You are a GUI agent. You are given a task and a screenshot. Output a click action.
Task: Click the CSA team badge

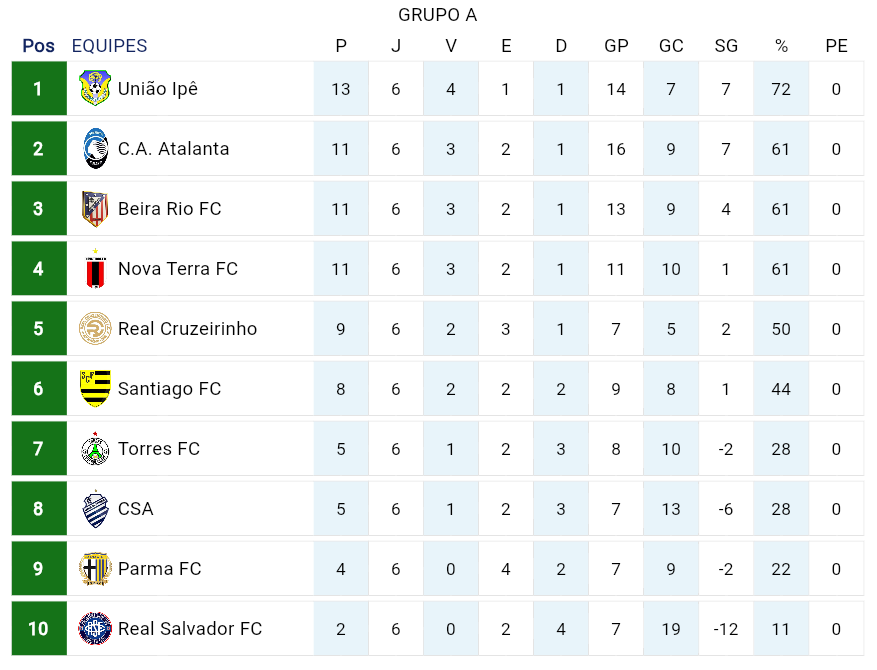point(95,509)
